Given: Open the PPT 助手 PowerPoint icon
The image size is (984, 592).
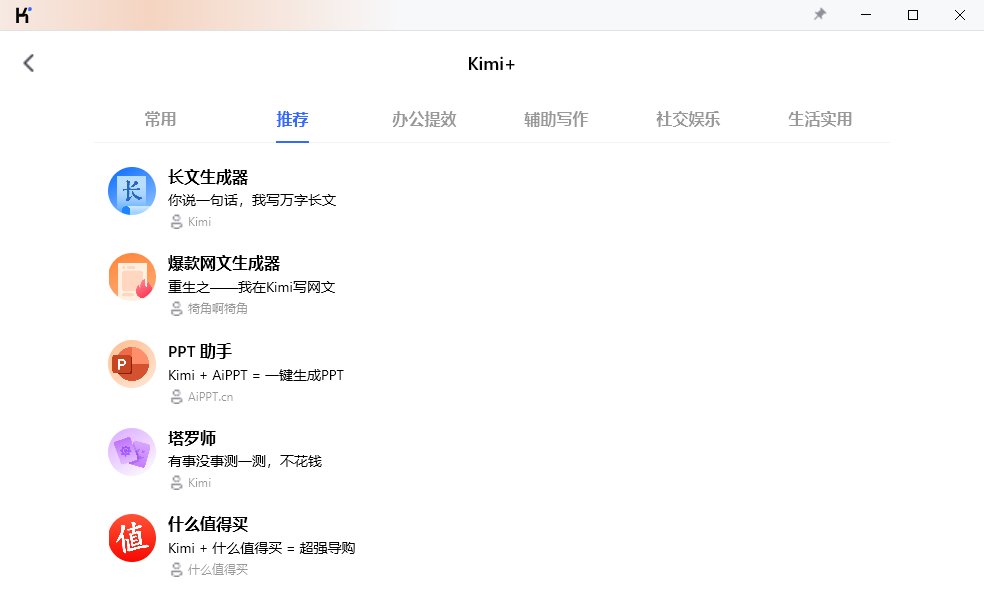Looking at the screenshot, I should pyautogui.click(x=132, y=364).
